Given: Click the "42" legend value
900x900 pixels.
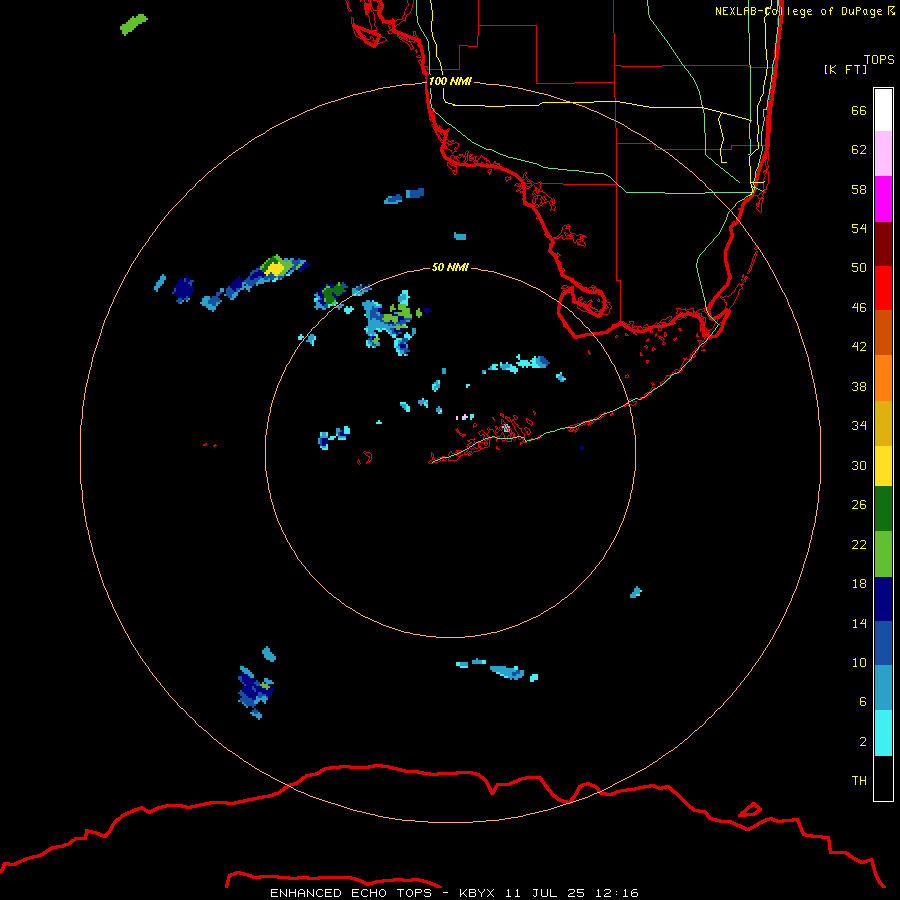Looking at the screenshot, I should coord(859,347).
